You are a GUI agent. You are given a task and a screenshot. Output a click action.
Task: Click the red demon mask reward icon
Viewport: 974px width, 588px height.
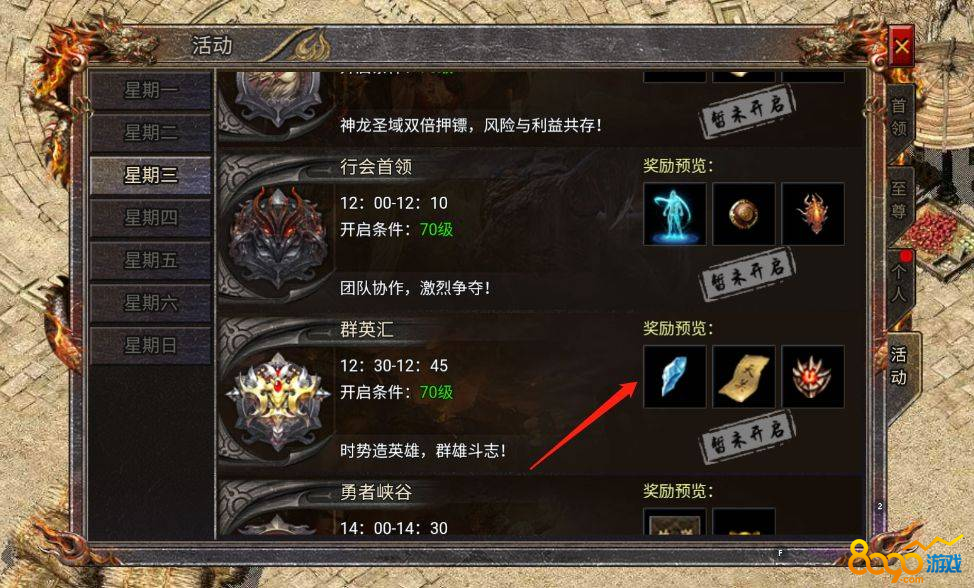(812, 376)
